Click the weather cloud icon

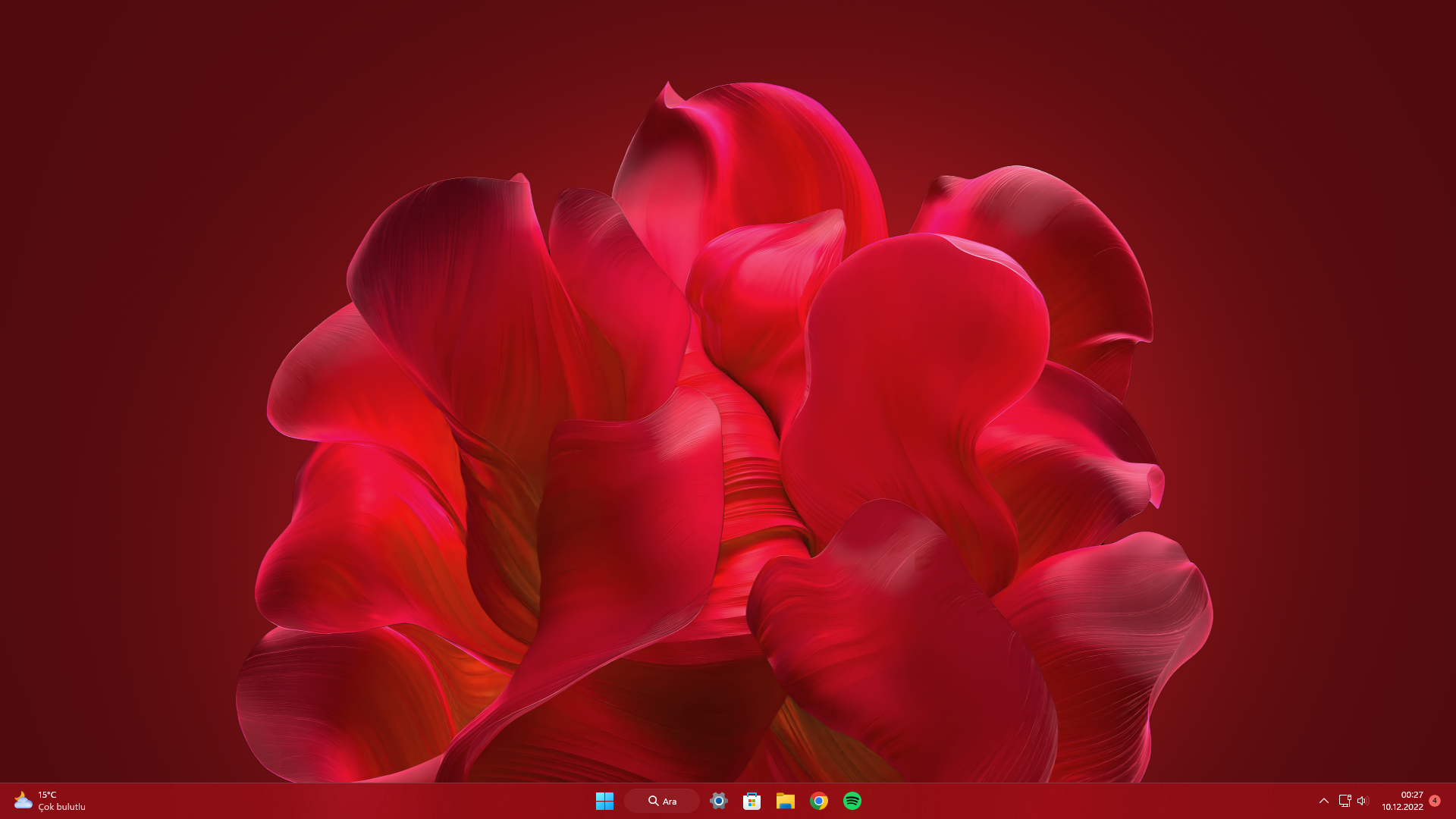tap(23, 801)
